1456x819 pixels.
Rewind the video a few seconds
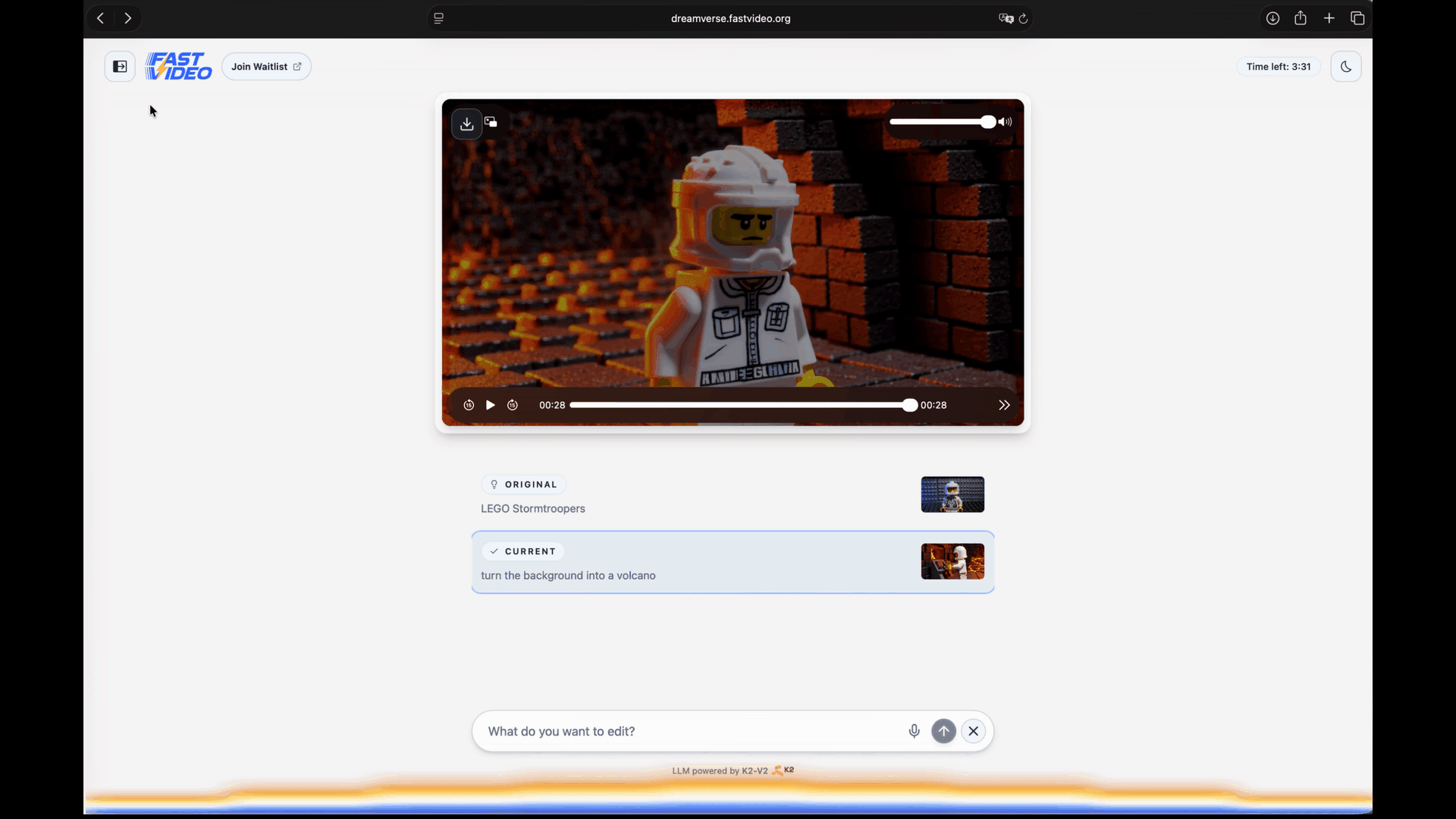(x=469, y=406)
